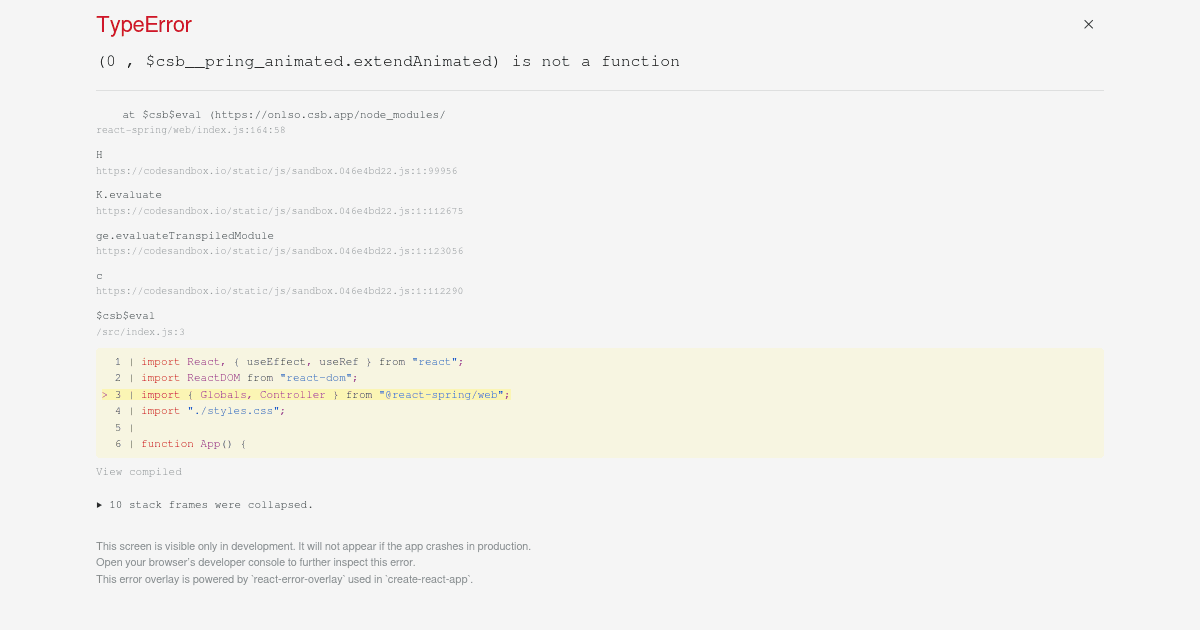Toggle the View compiled source link
1200x630 pixels.
(x=138, y=471)
